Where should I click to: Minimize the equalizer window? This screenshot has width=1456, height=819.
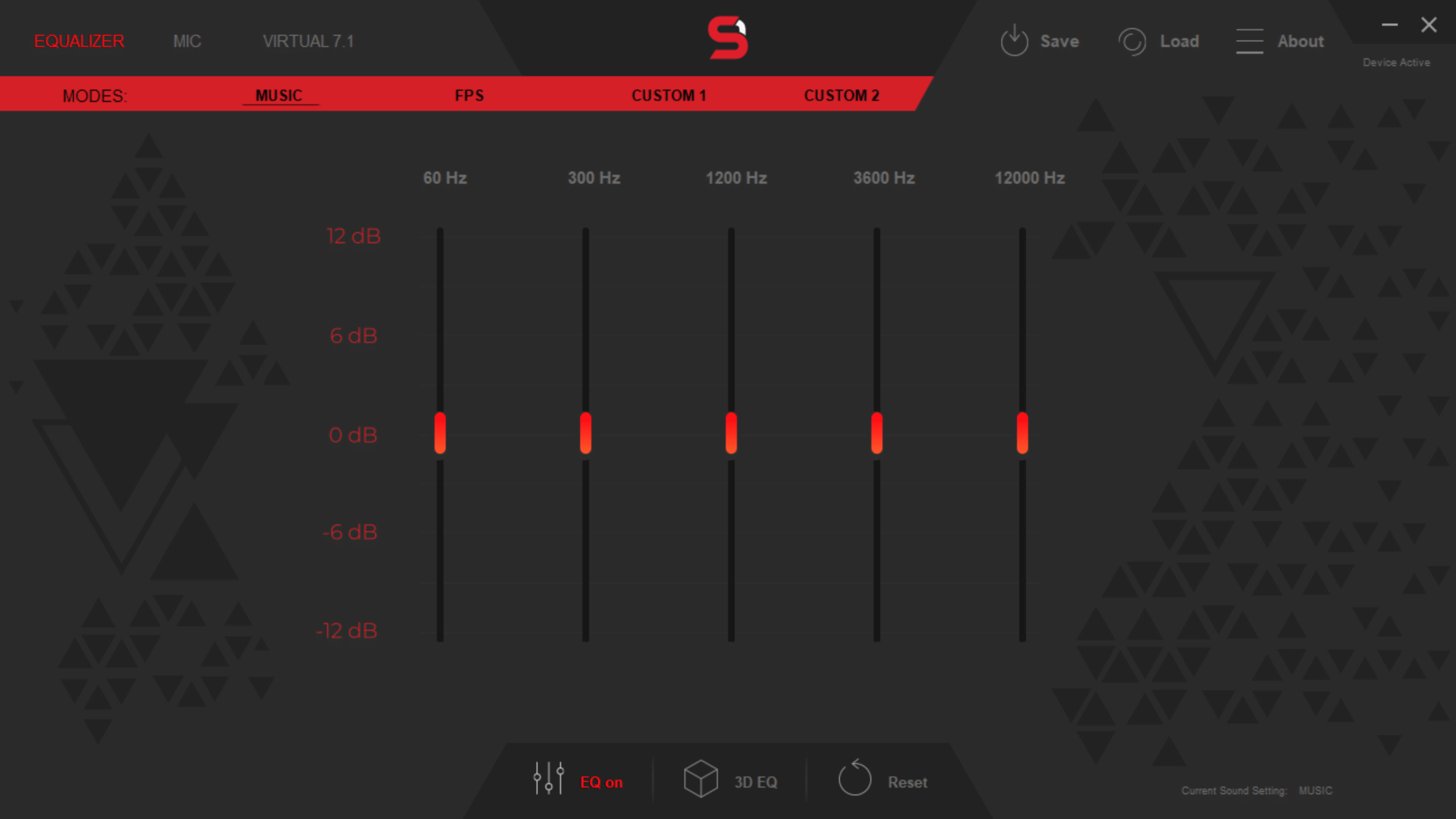coord(1390,25)
